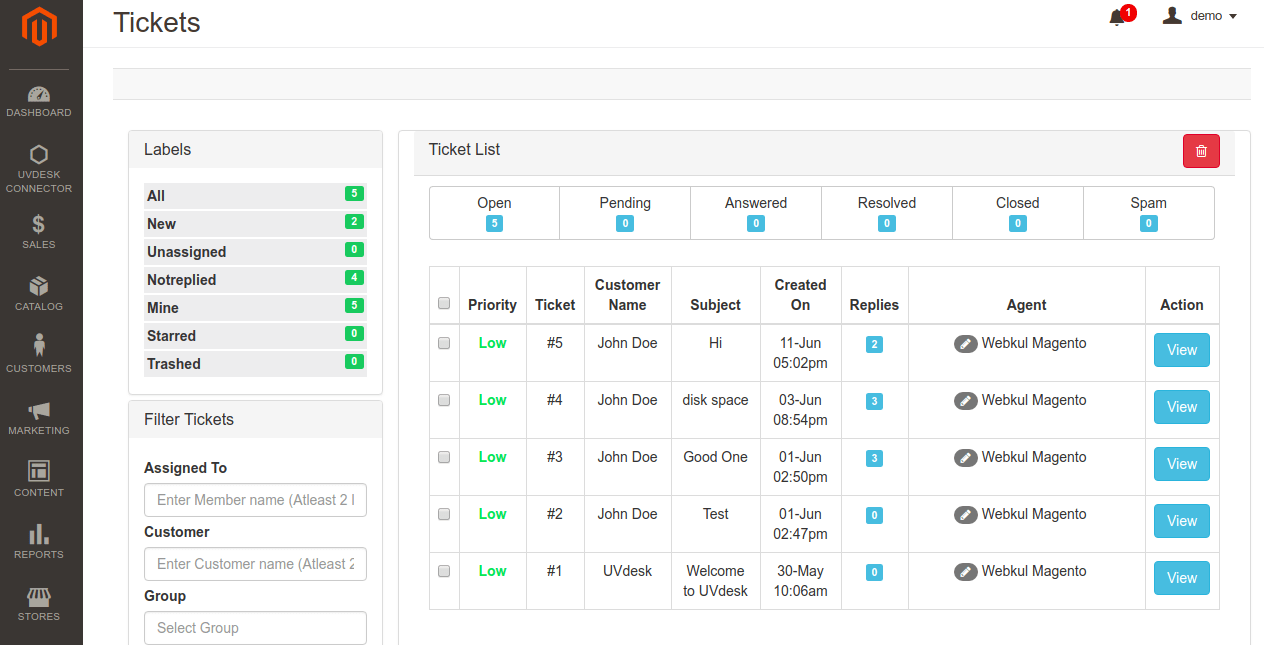1264x645 pixels.
Task: Click replies badge for ticket #5
Action: [874, 345]
